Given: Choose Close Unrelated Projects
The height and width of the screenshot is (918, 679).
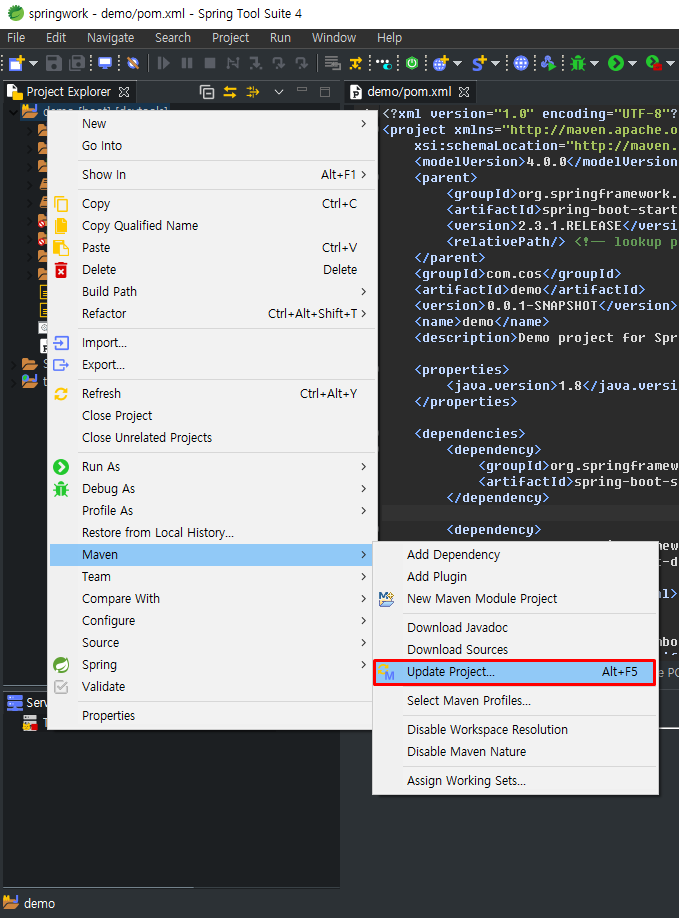Looking at the screenshot, I should tap(212, 437).
